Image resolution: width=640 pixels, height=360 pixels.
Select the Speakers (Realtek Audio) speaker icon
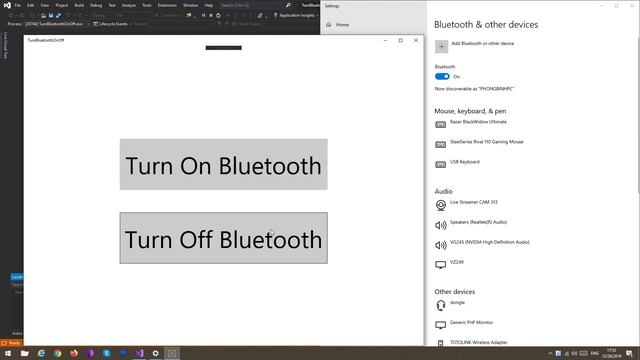click(440, 225)
